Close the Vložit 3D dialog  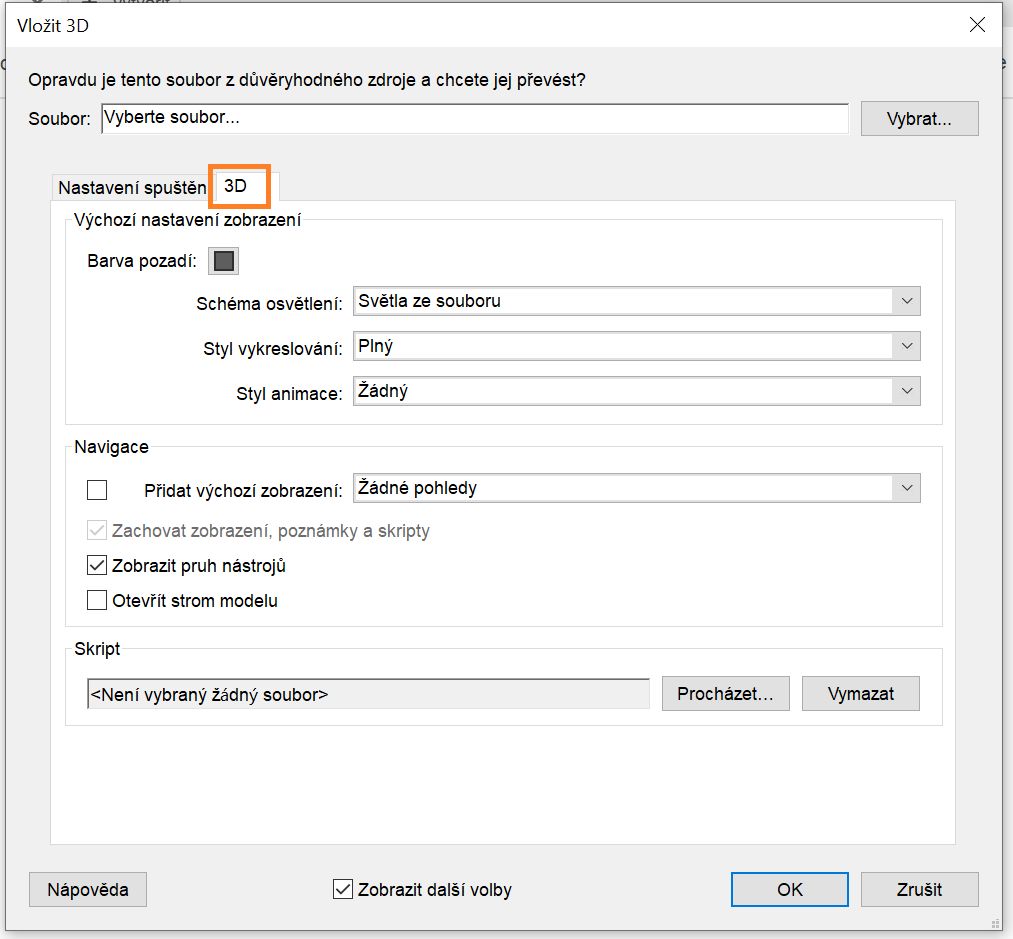point(977,25)
